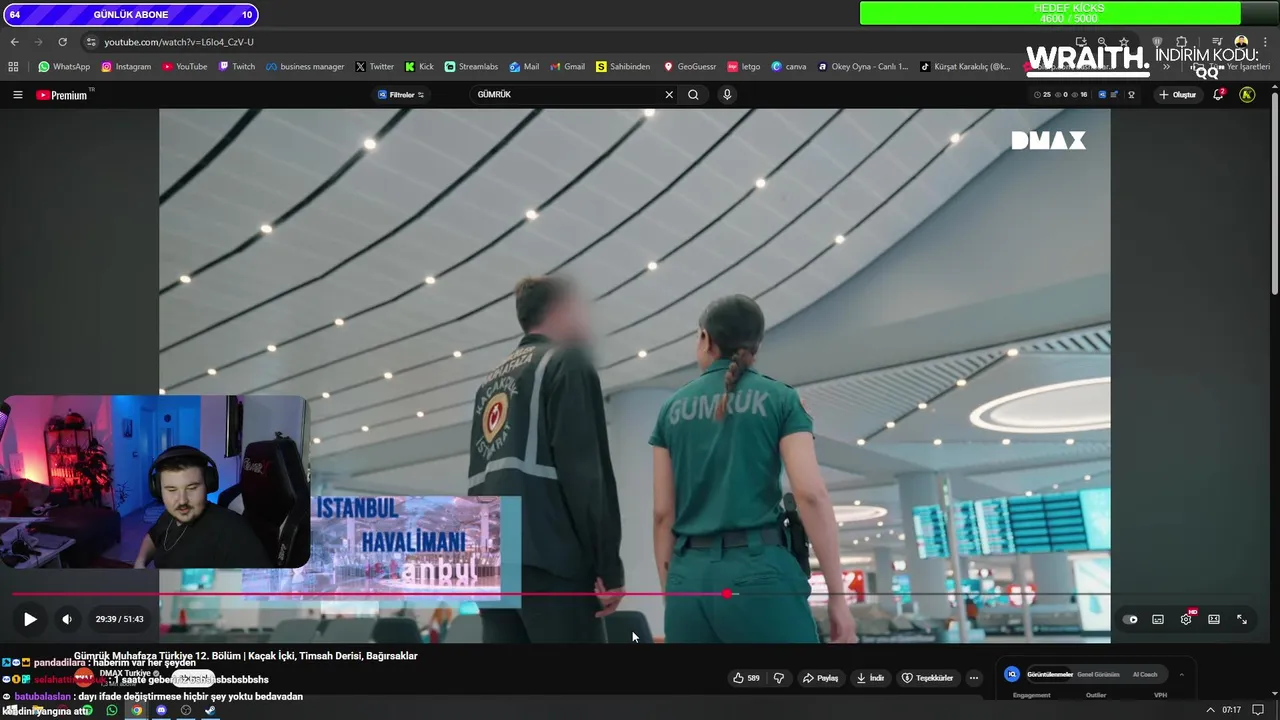The height and width of the screenshot is (720, 1280).
Task: Select the Genel Görünüm tab
Action: tap(1098, 675)
